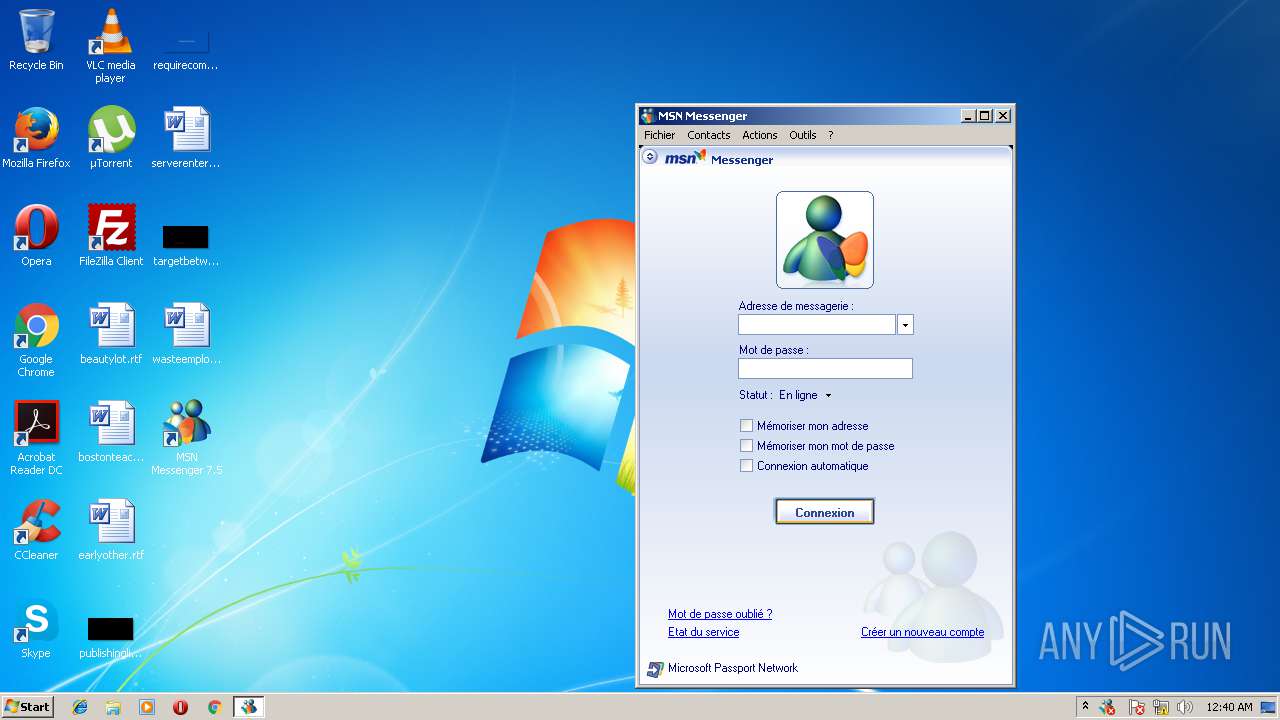Select the Opera desktop shortcut
The image size is (1280, 720).
[x=36, y=236]
